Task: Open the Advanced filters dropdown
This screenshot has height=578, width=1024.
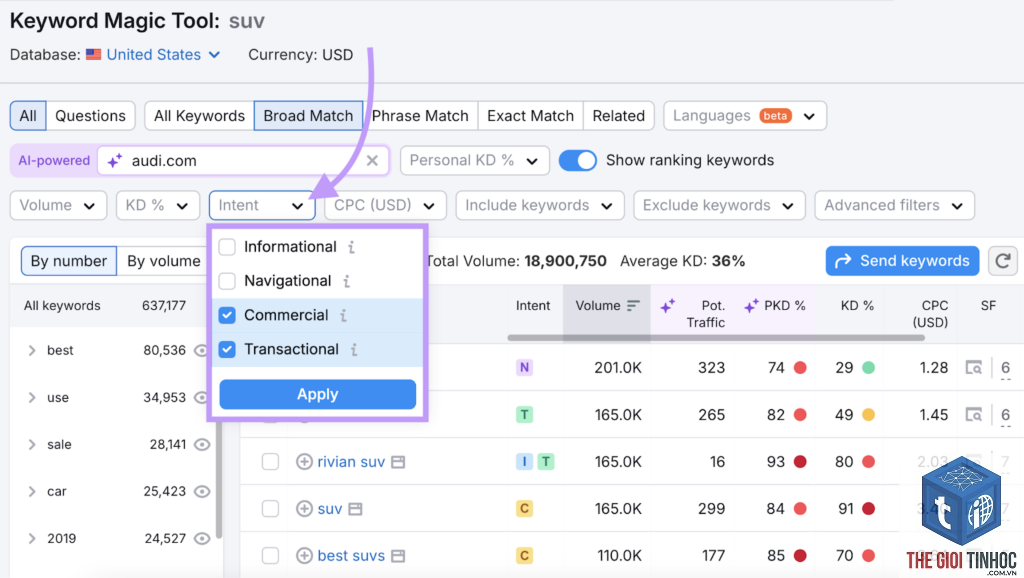Action: (894, 206)
